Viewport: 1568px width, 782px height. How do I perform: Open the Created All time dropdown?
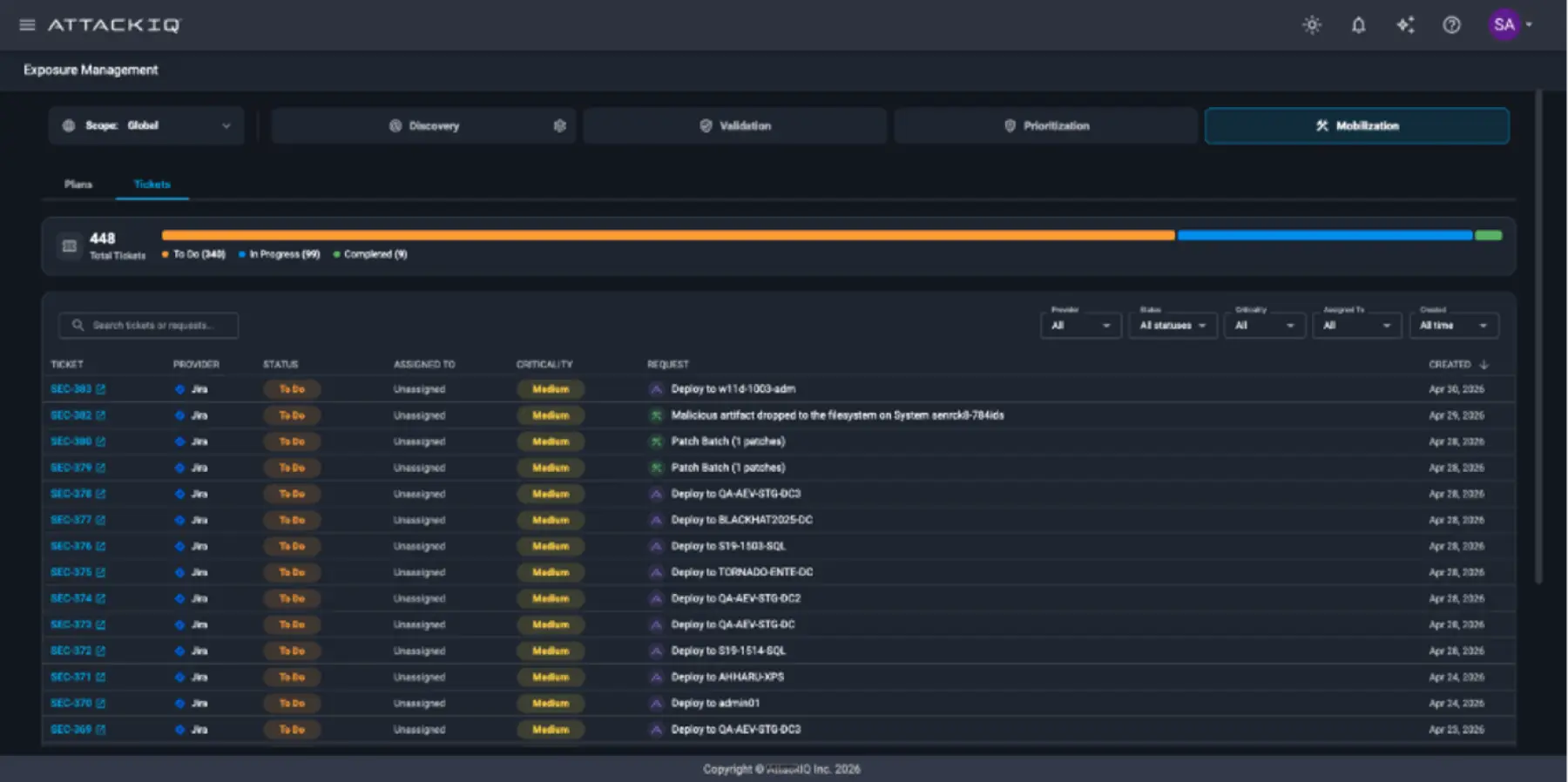point(1454,325)
